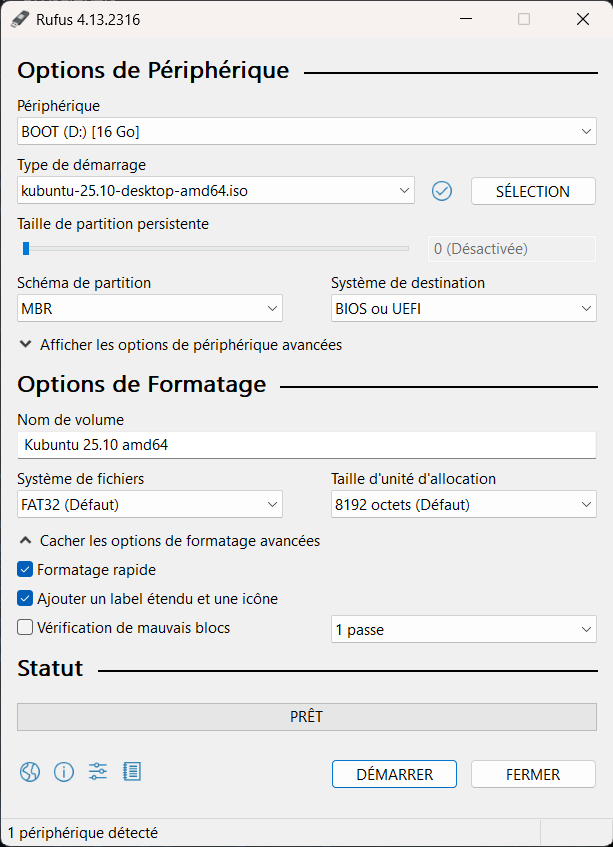Open the Périphérique device dropdown
This screenshot has height=847, width=613.
click(x=307, y=131)
